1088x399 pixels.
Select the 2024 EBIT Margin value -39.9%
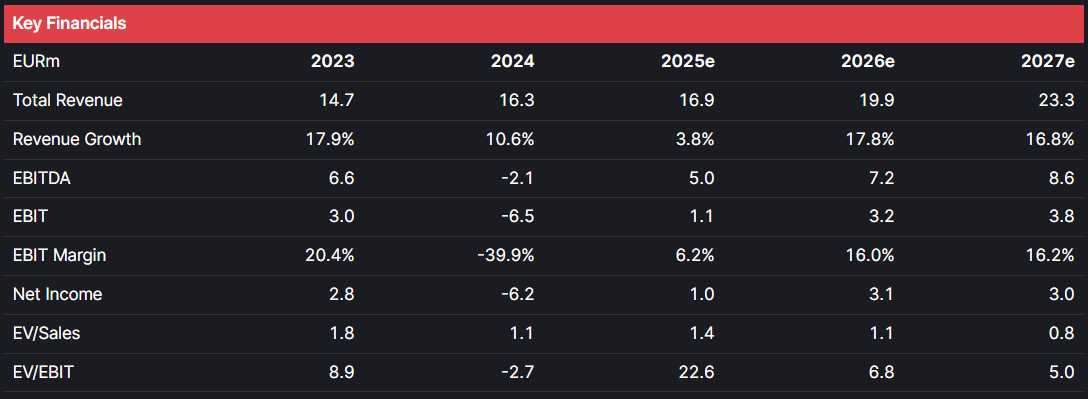pyautogui.click(x=506, y=255)
